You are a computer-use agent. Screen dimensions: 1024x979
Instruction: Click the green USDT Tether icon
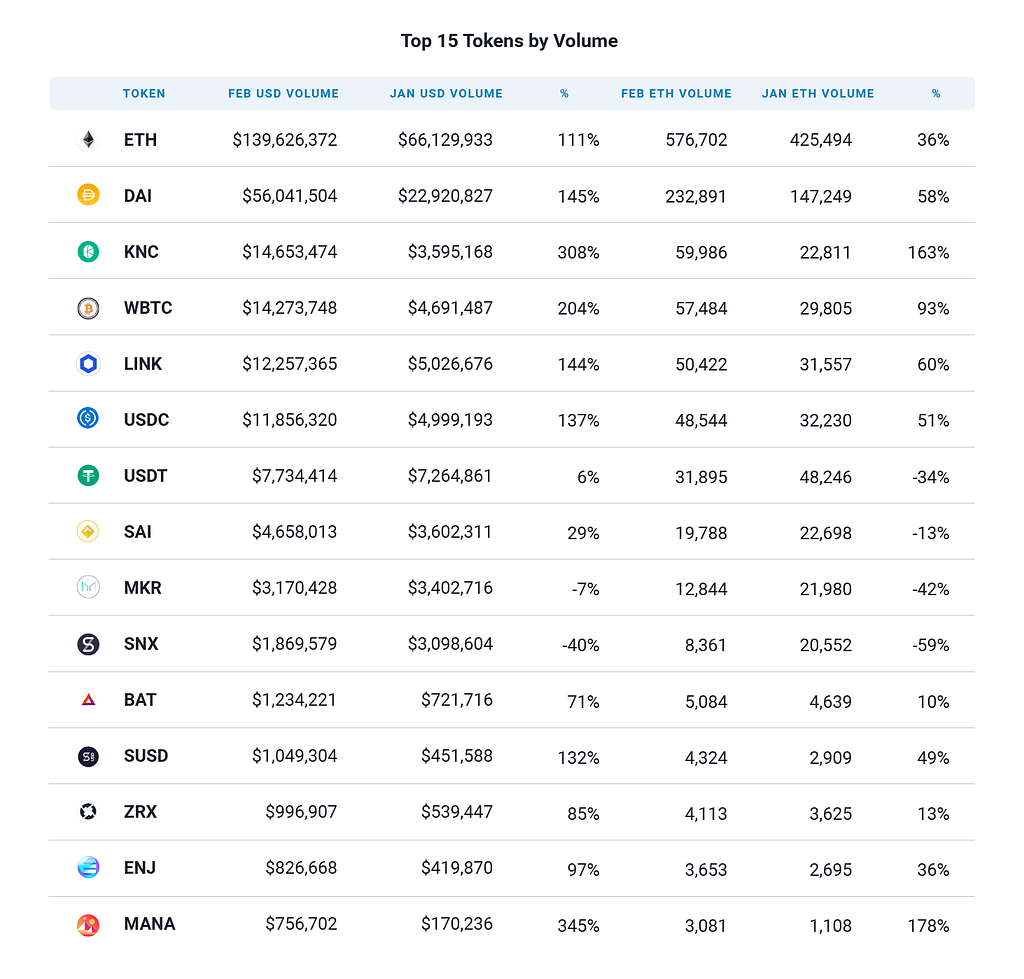tap(88, 475)
